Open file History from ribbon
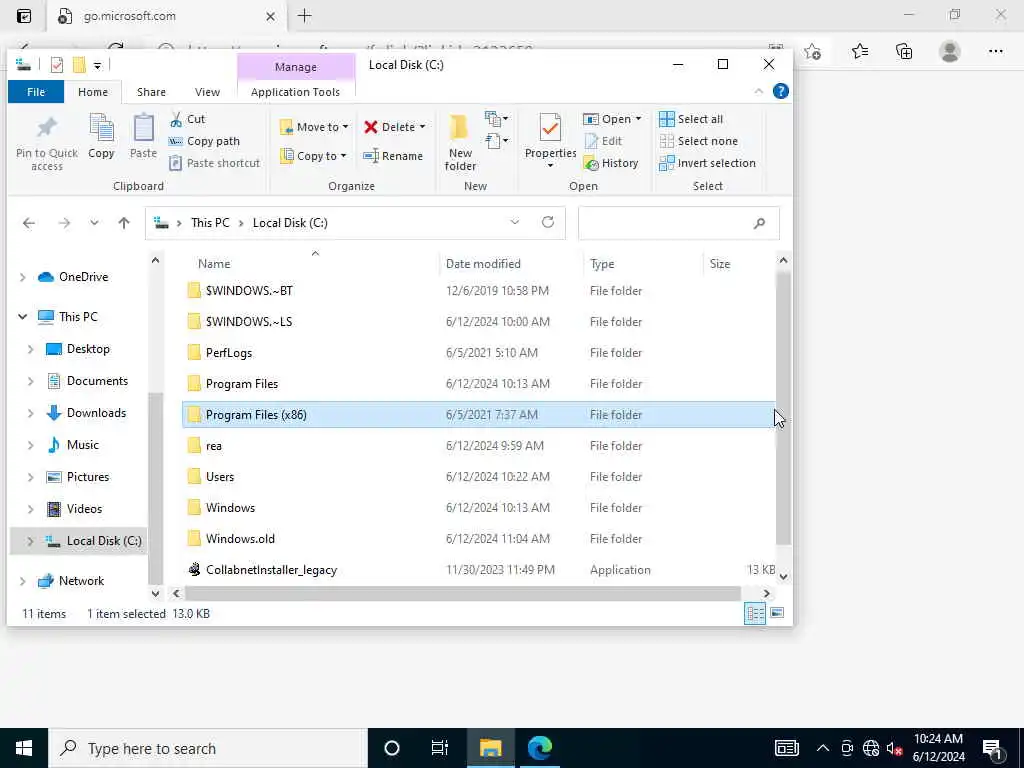Viewport: 1024px width, 768px height. [x=611, y=163]
